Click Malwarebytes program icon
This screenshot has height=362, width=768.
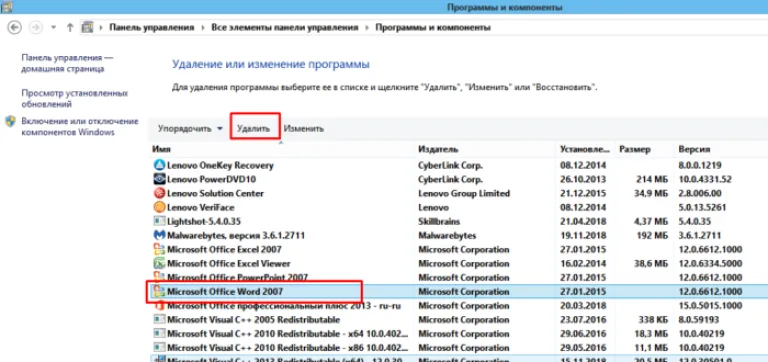tap(159, 235)
